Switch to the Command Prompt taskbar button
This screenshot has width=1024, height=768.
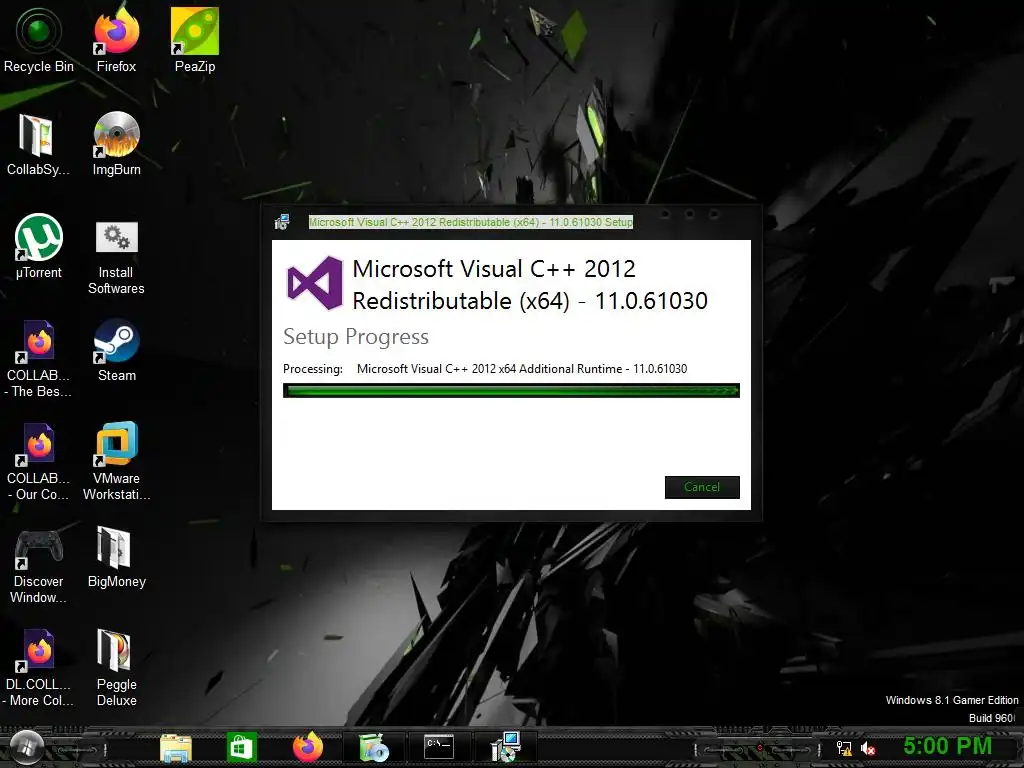tap(439, 746)
